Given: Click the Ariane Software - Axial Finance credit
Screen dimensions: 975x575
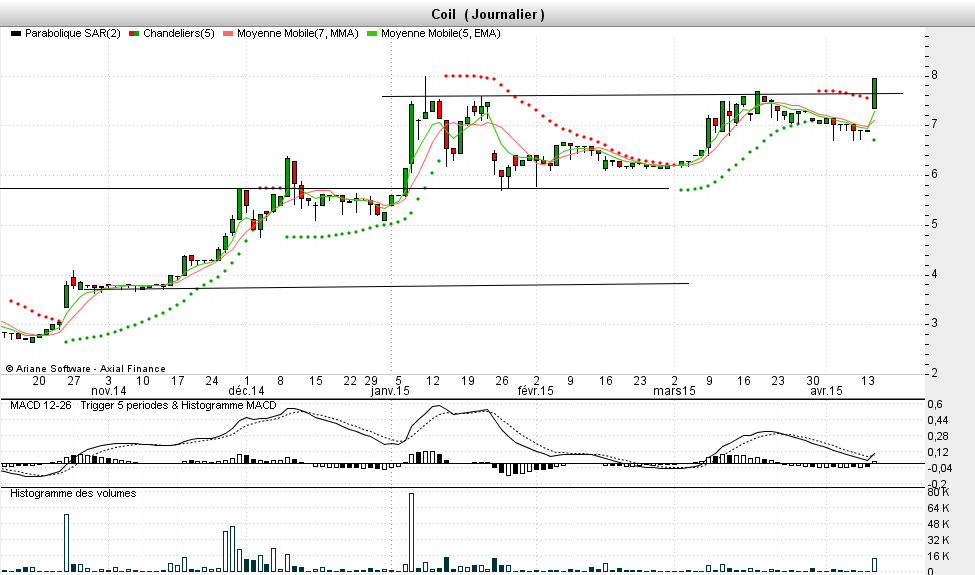Looking at the screenshot, I should coord(85,368).
